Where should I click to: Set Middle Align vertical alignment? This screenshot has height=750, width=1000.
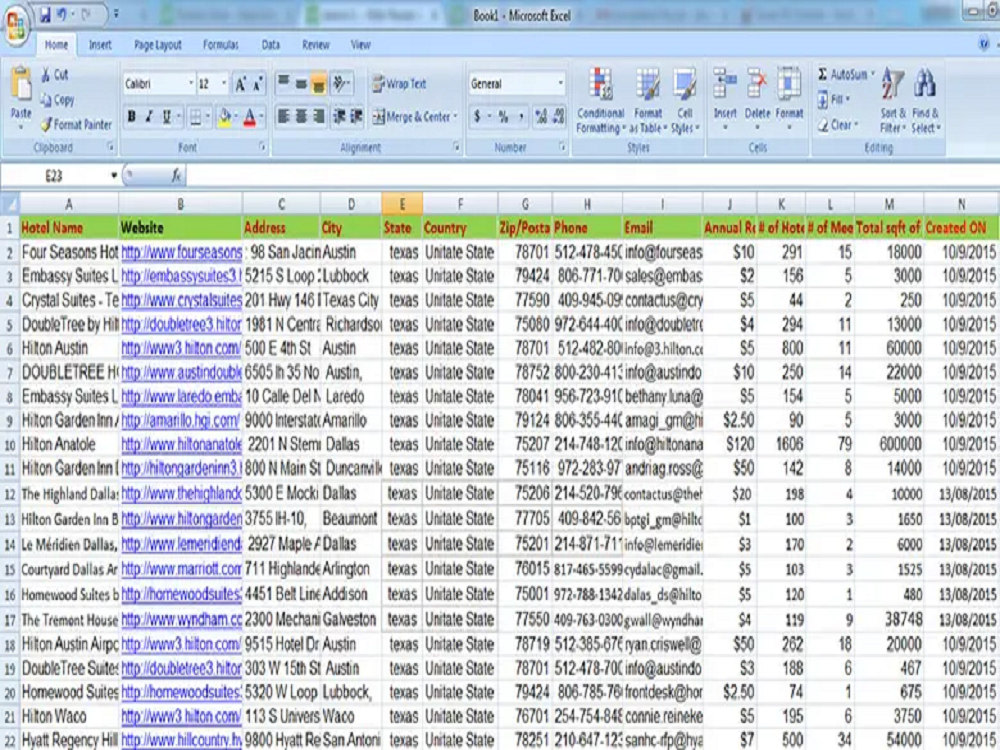pyautogui.click(x=301, y=83)
